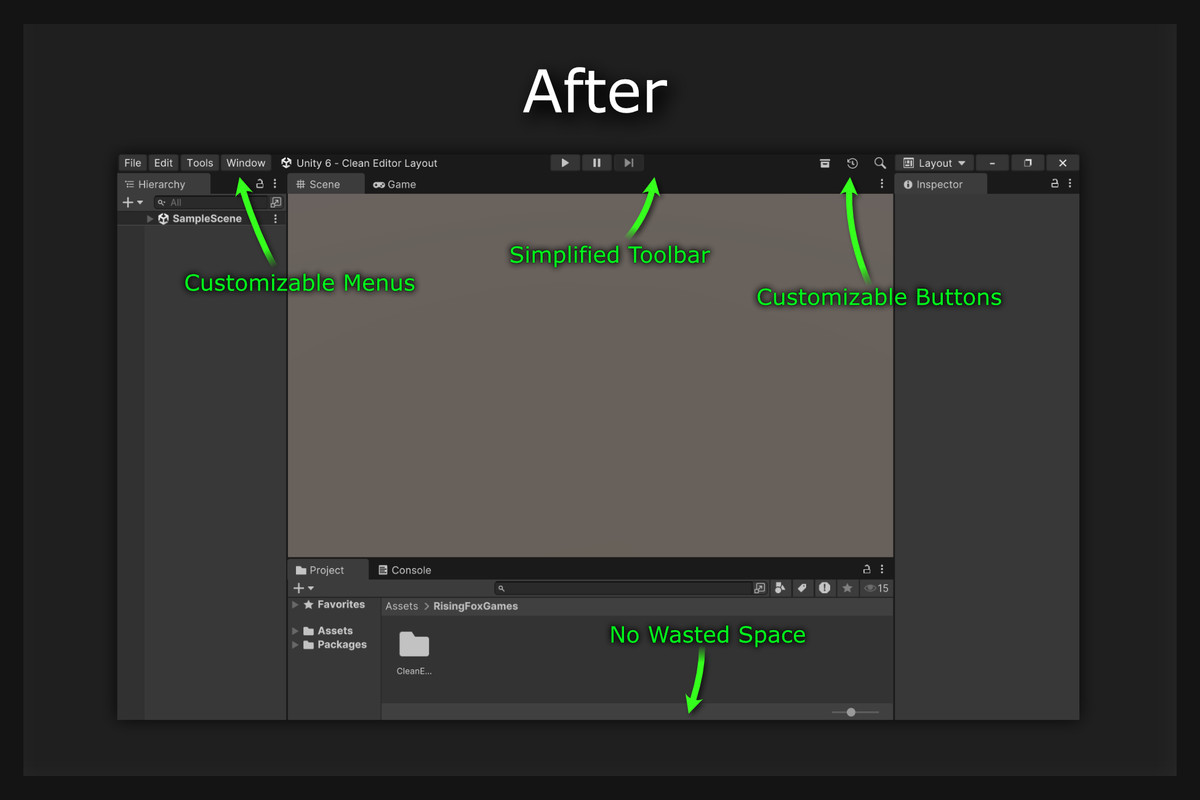Lock the Inspector panel with its padlock icon
Viewport: 1200px width, 800px height.
[1053, 183]
